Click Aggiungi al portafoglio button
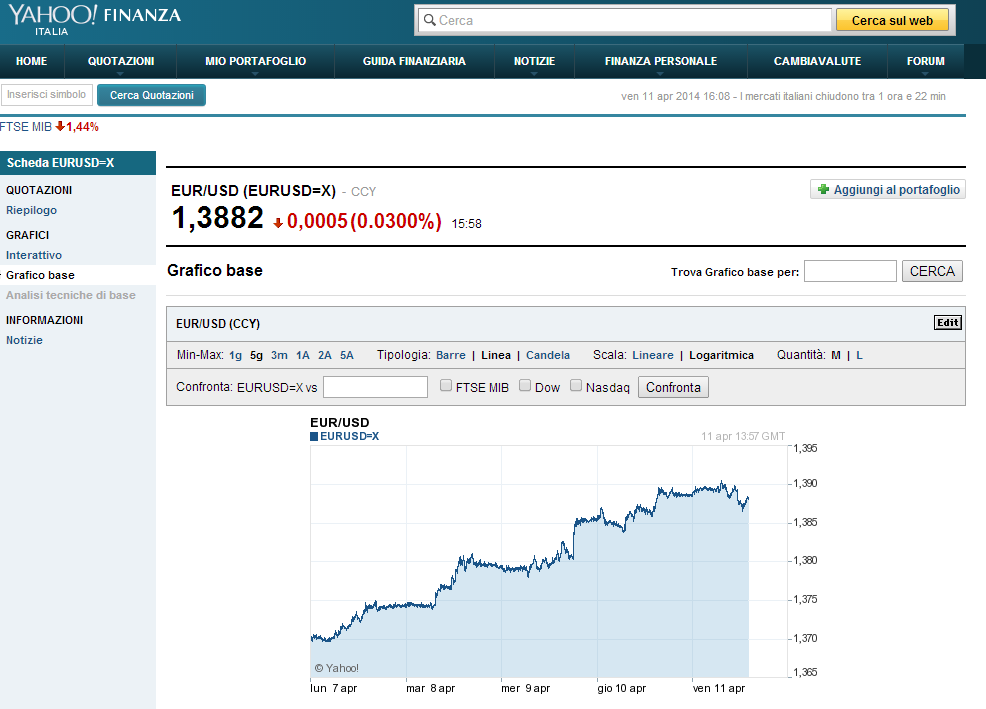The image size is (986, 709). pos(887,189)
